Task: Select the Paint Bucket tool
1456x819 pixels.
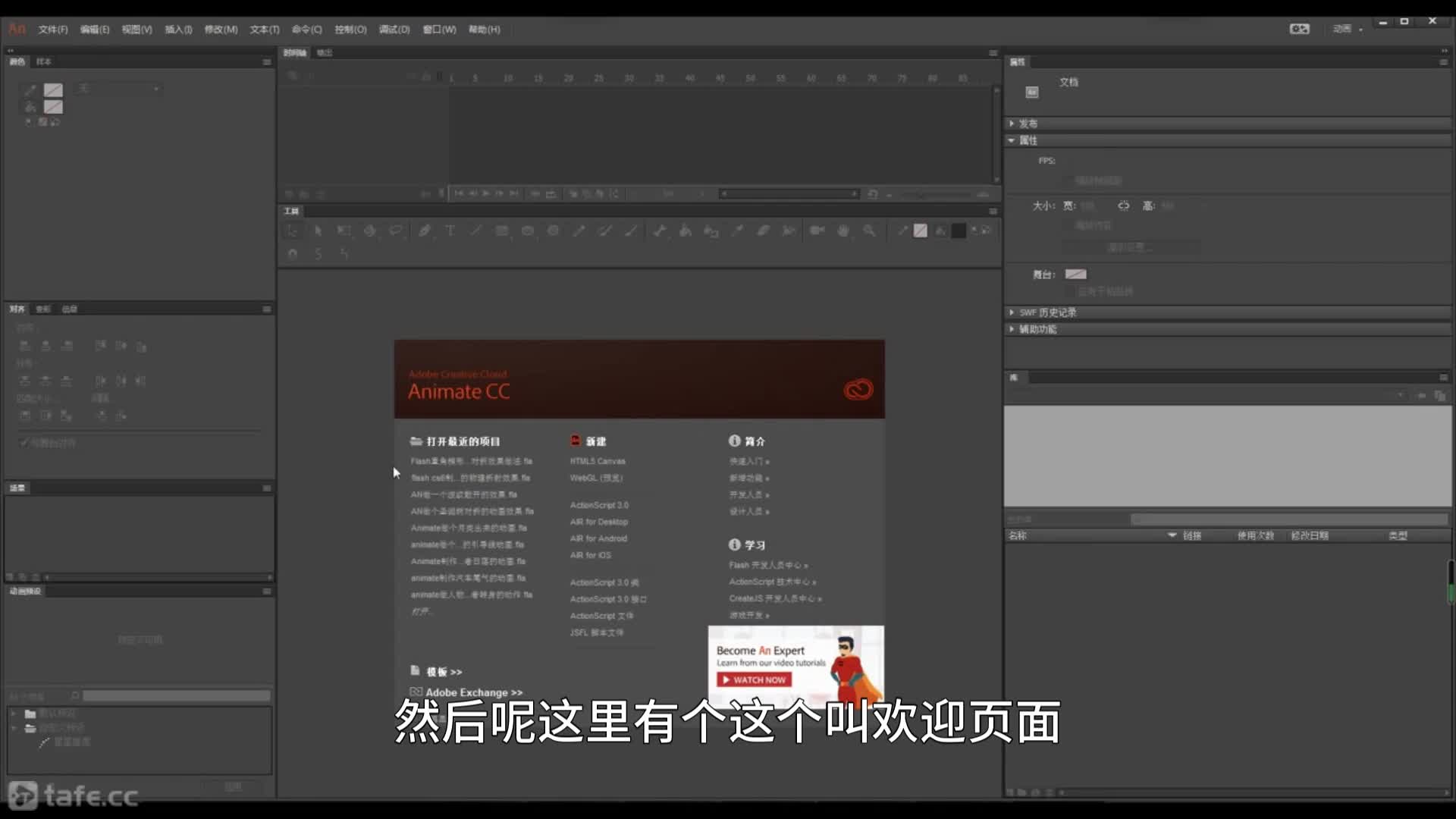Action: [x=686, y=231]
